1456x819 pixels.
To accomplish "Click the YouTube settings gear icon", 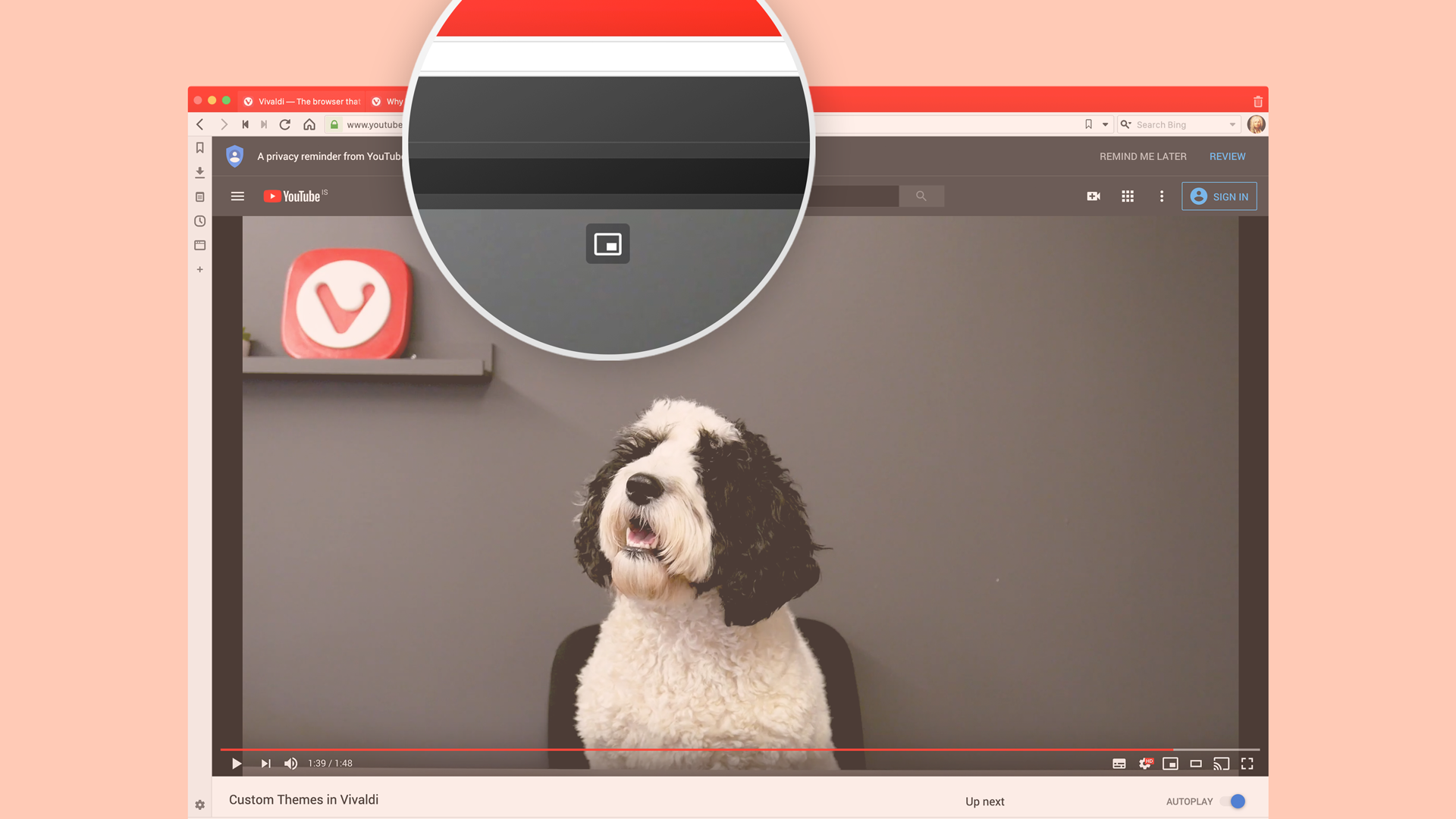I will [x=1144, y=763].
